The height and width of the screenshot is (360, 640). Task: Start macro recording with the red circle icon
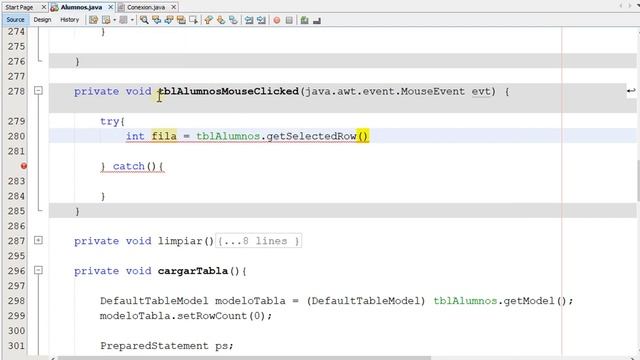click(x=277, y=20)
